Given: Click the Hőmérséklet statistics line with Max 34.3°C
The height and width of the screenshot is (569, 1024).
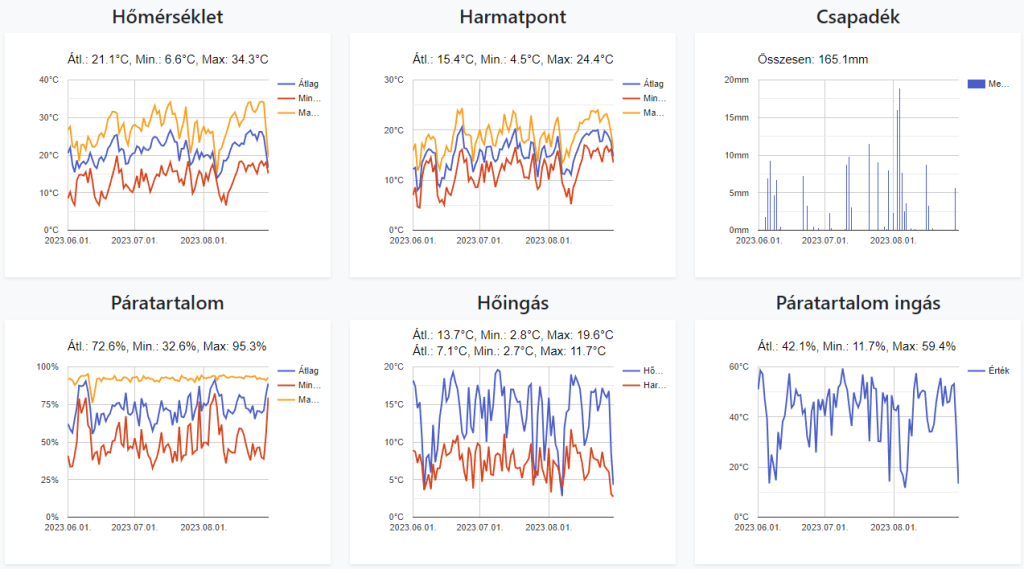Looking at the screenshot, I should point(168,59).
